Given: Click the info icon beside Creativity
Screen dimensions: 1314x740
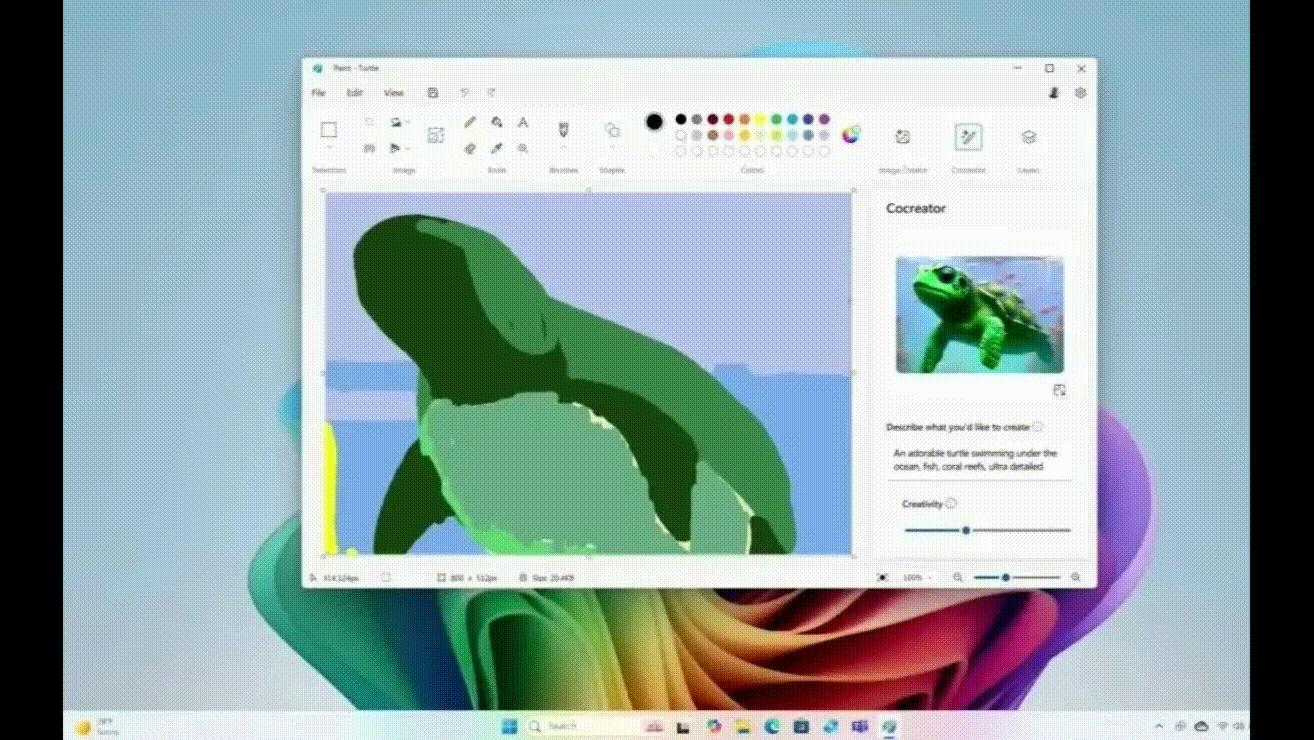Looking at the screenshot, I should [951, 504].
